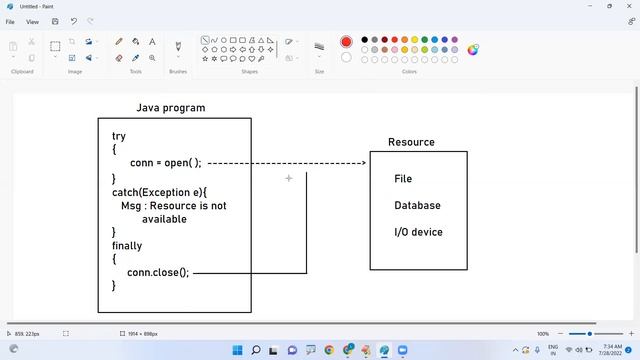Choose the rectangular Select tool

point(55,46)
